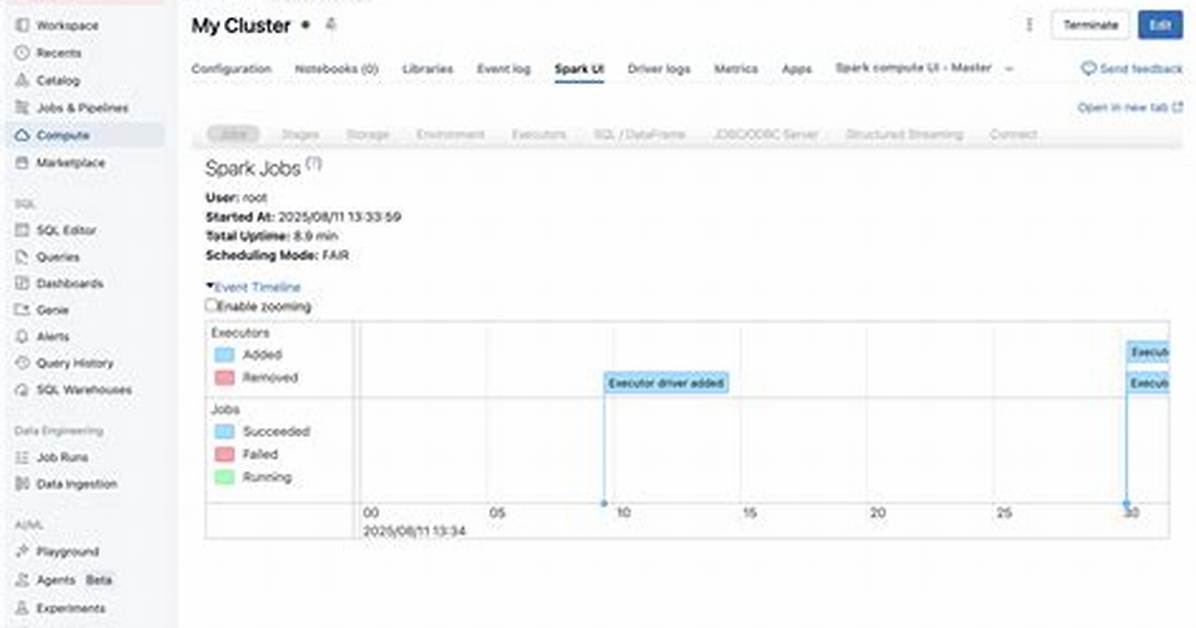Click the Marketplace sidebar icon
The image size is (1196, 628).
click(22, 163)
